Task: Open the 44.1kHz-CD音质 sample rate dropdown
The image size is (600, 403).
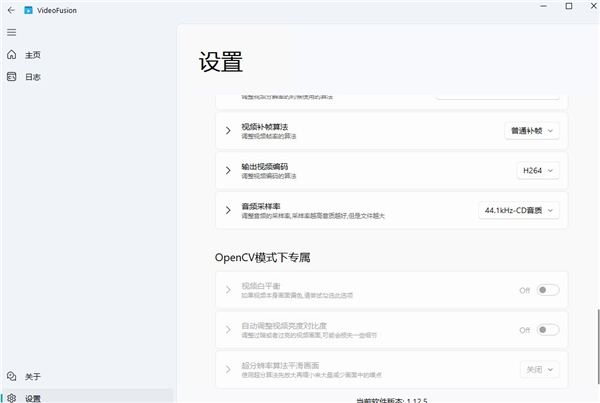Action: click(x=518, y=210)
